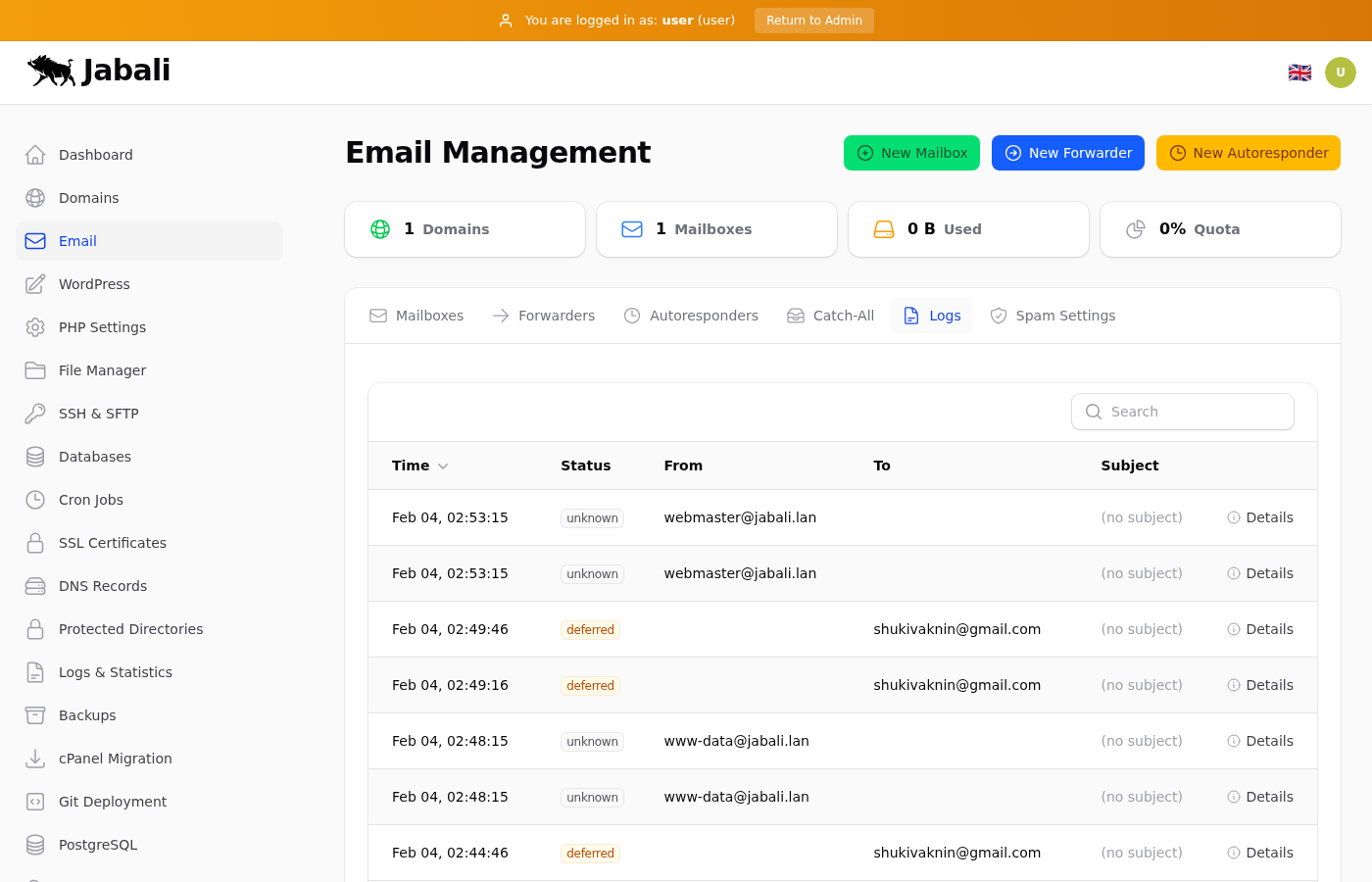Click the Git Deployment code icon

(x=35, y=802)
